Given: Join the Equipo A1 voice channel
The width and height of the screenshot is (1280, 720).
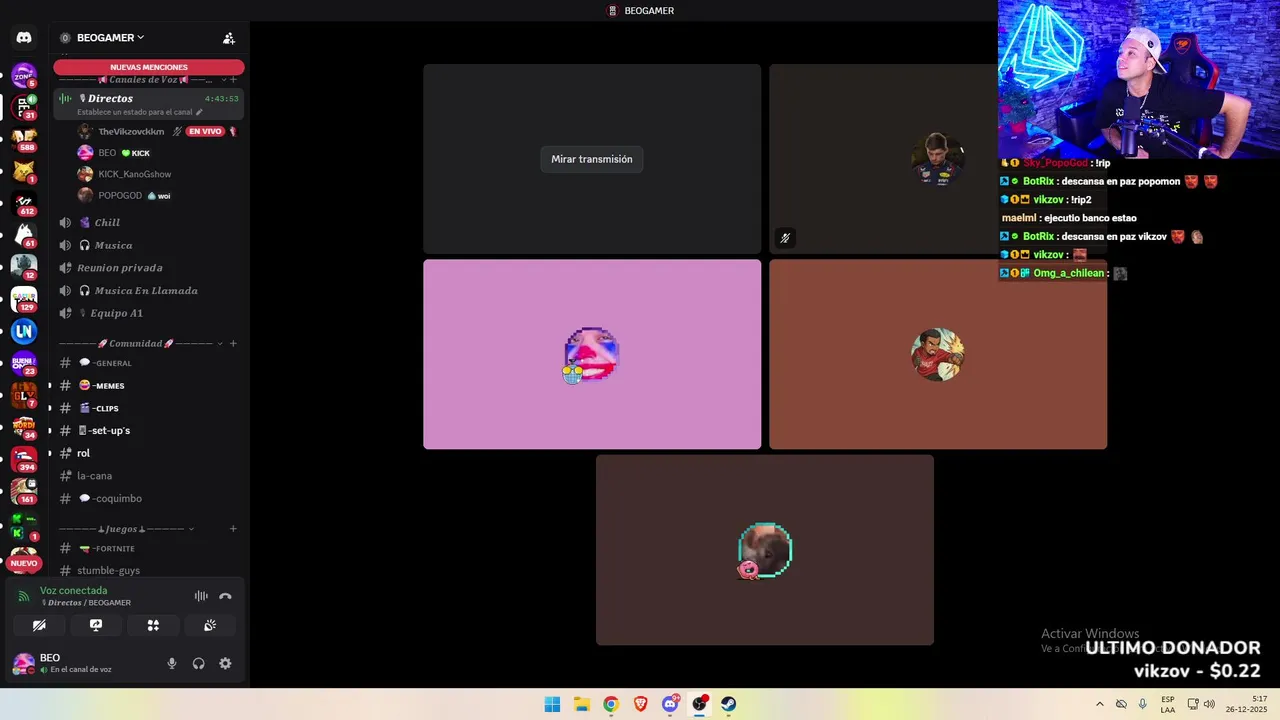Looking at the screenshot, I should tap(149, 313).
